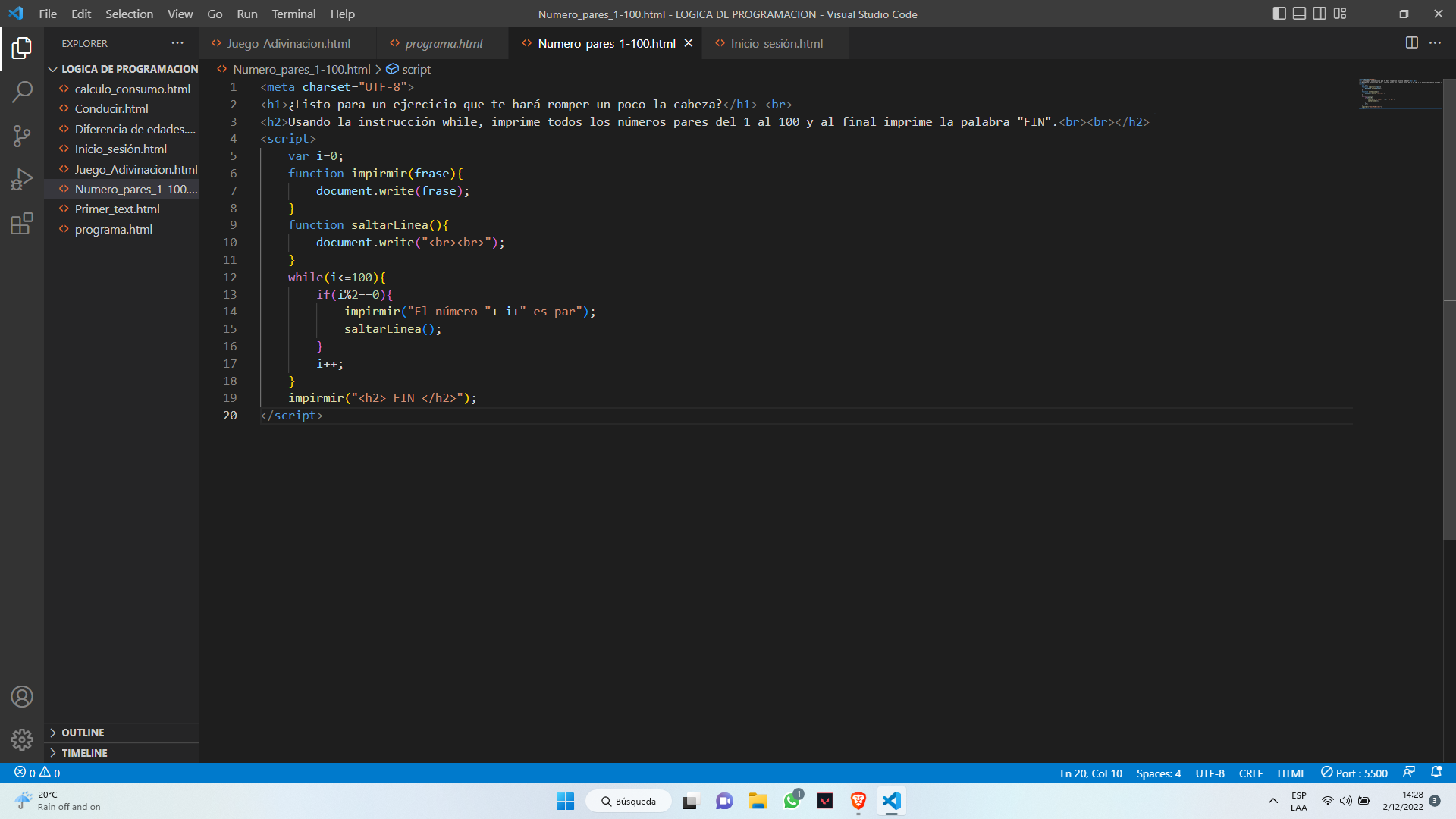
Task: Open the Selection menu
Action: 129,14
